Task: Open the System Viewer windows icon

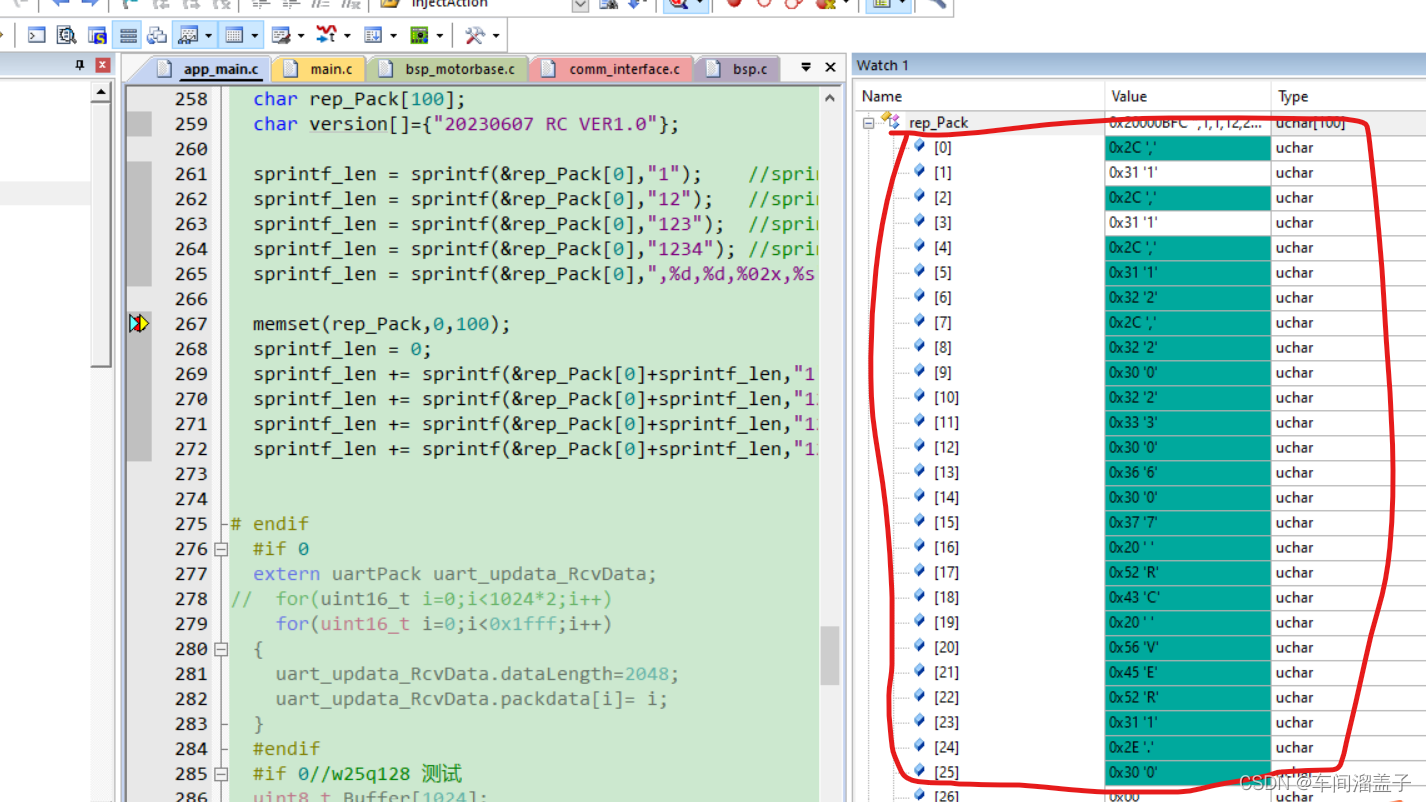Action: coord(419,35)
